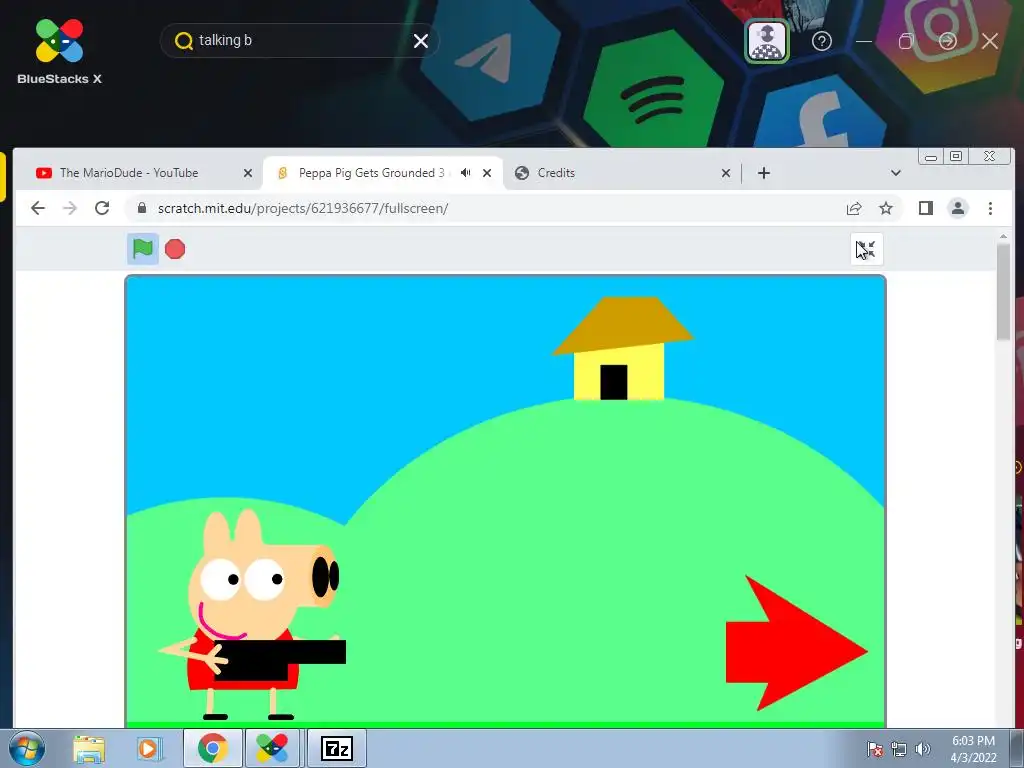The height and width of the screenshot is (768, 1024).
Task: Click the network tray icon
Action: (899, 749)
